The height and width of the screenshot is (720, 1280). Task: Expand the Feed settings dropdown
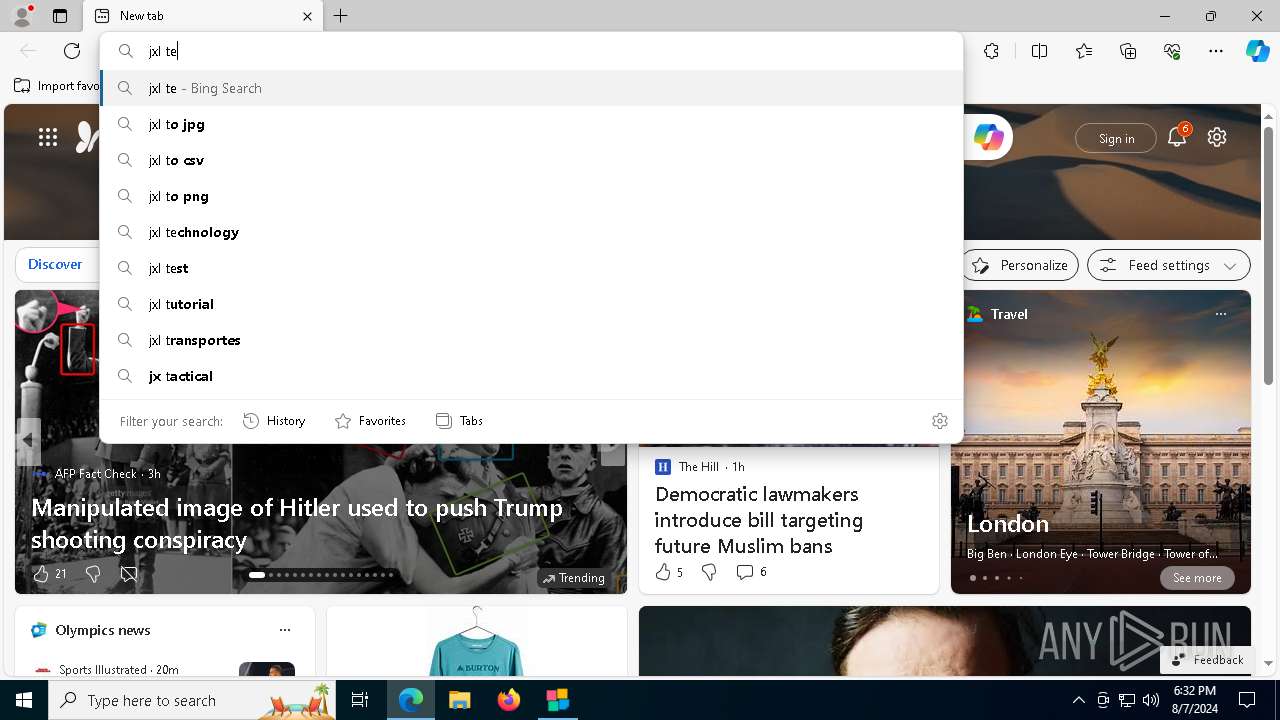(x=1169, y=265)
